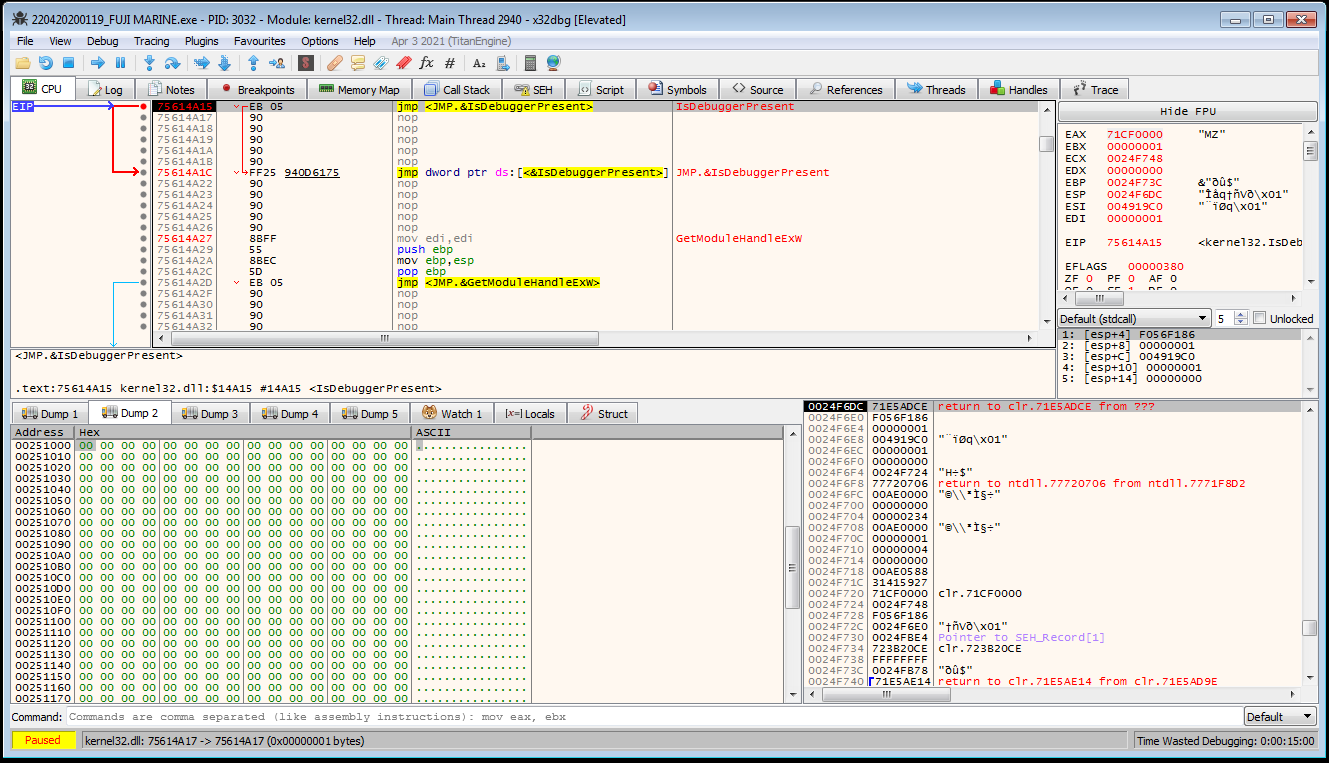Open the Help menu
The width and height of the screenshot is (1329, 763).
pos(365,41)
